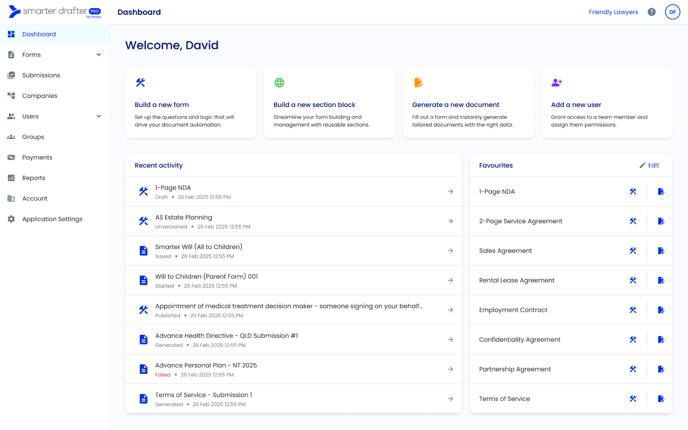This screenshot has height=430, width=688.
Task: Click the globe icon on section block card
Action: point(279,82)
